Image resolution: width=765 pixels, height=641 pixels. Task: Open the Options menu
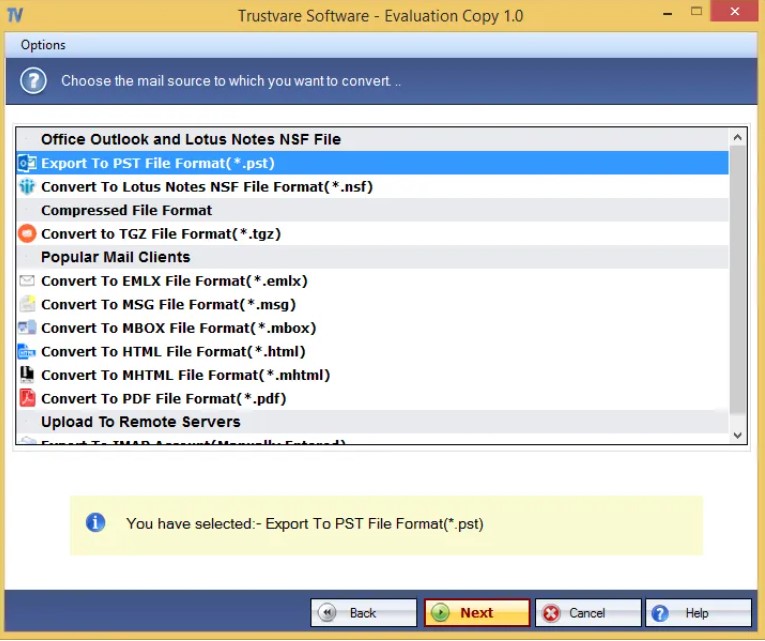[43, 45]
